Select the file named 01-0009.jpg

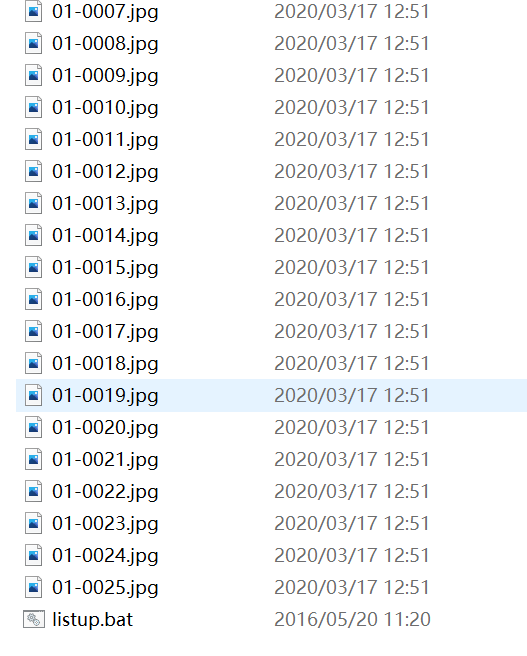(x=105, y=76)
